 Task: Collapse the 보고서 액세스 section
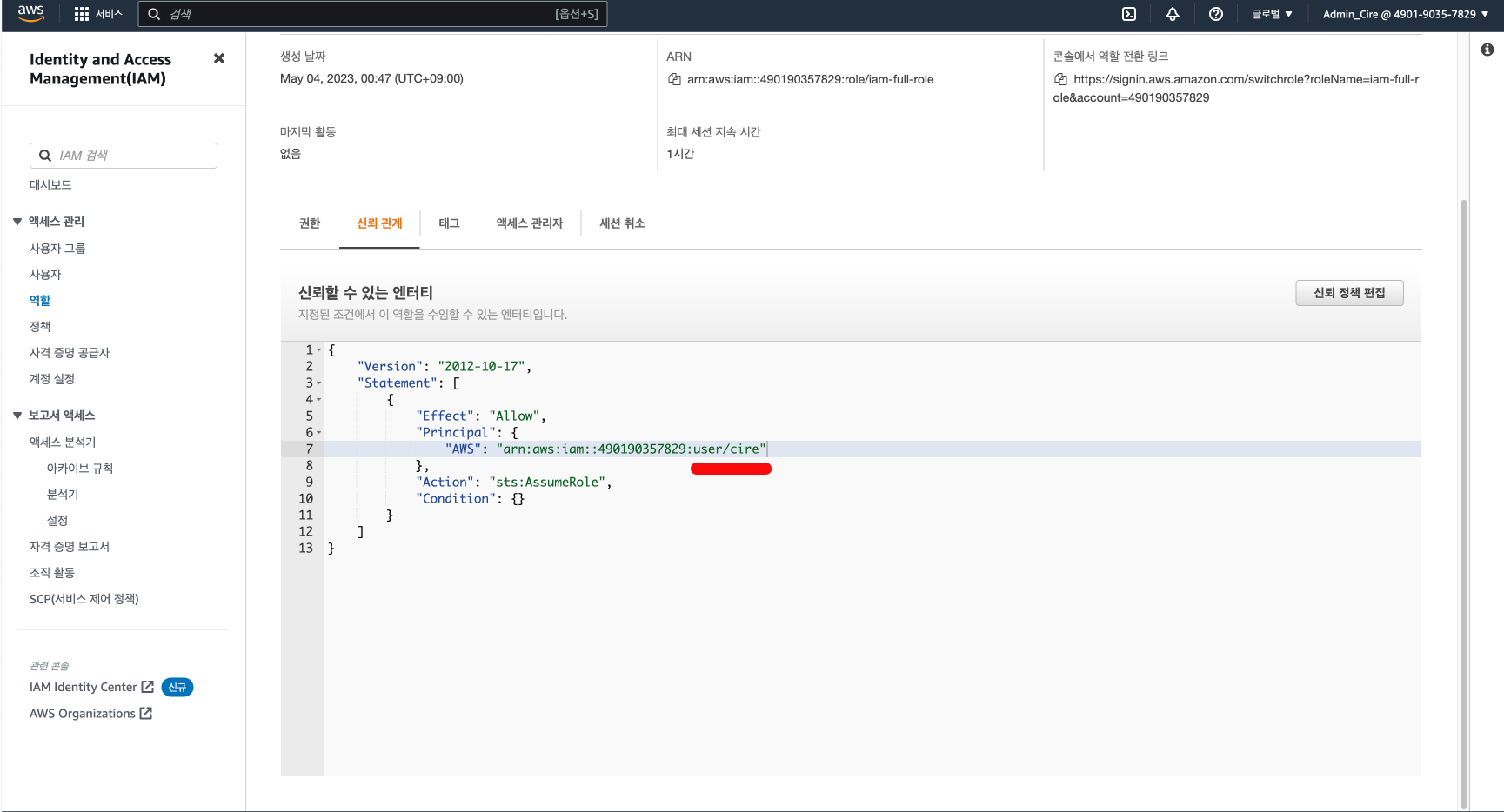(x=17, y=416)
